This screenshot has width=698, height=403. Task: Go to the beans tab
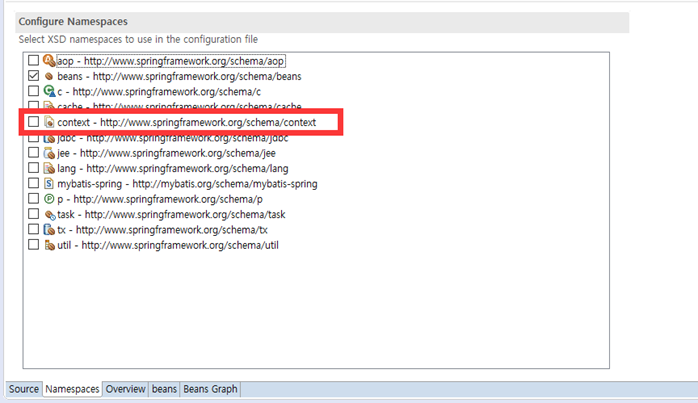click(164, 389)
